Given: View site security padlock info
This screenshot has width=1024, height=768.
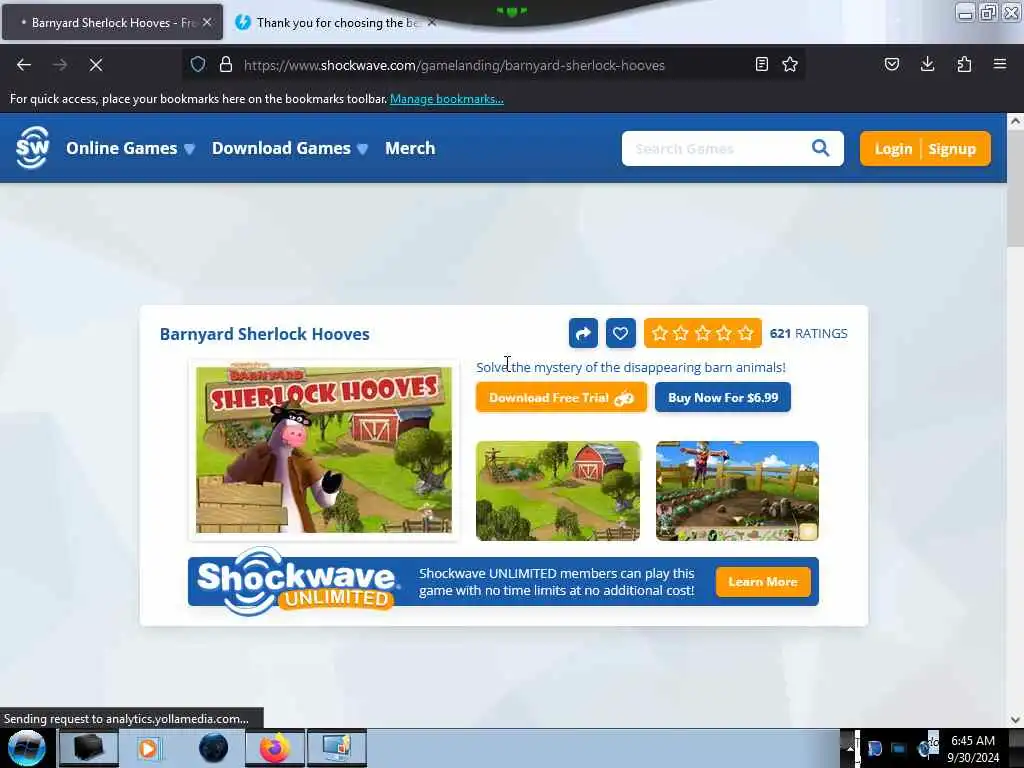Looking at the screenshot, I should pyautogui.click(x=226, y=64).
